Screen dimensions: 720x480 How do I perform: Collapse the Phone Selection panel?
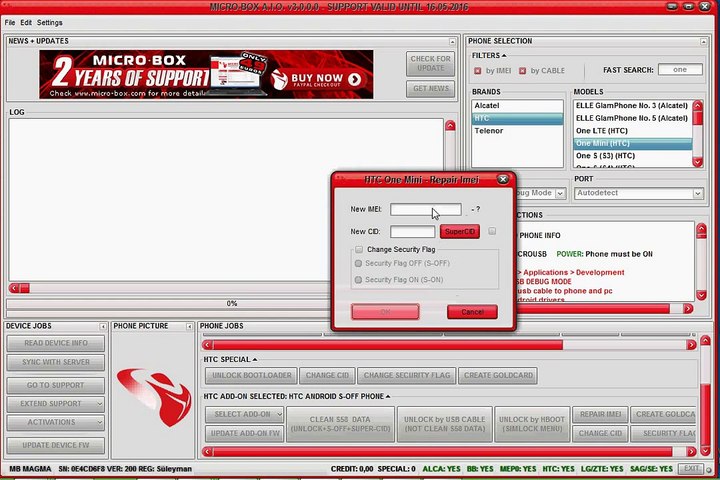pyautogui.click(x=703, y=42)
